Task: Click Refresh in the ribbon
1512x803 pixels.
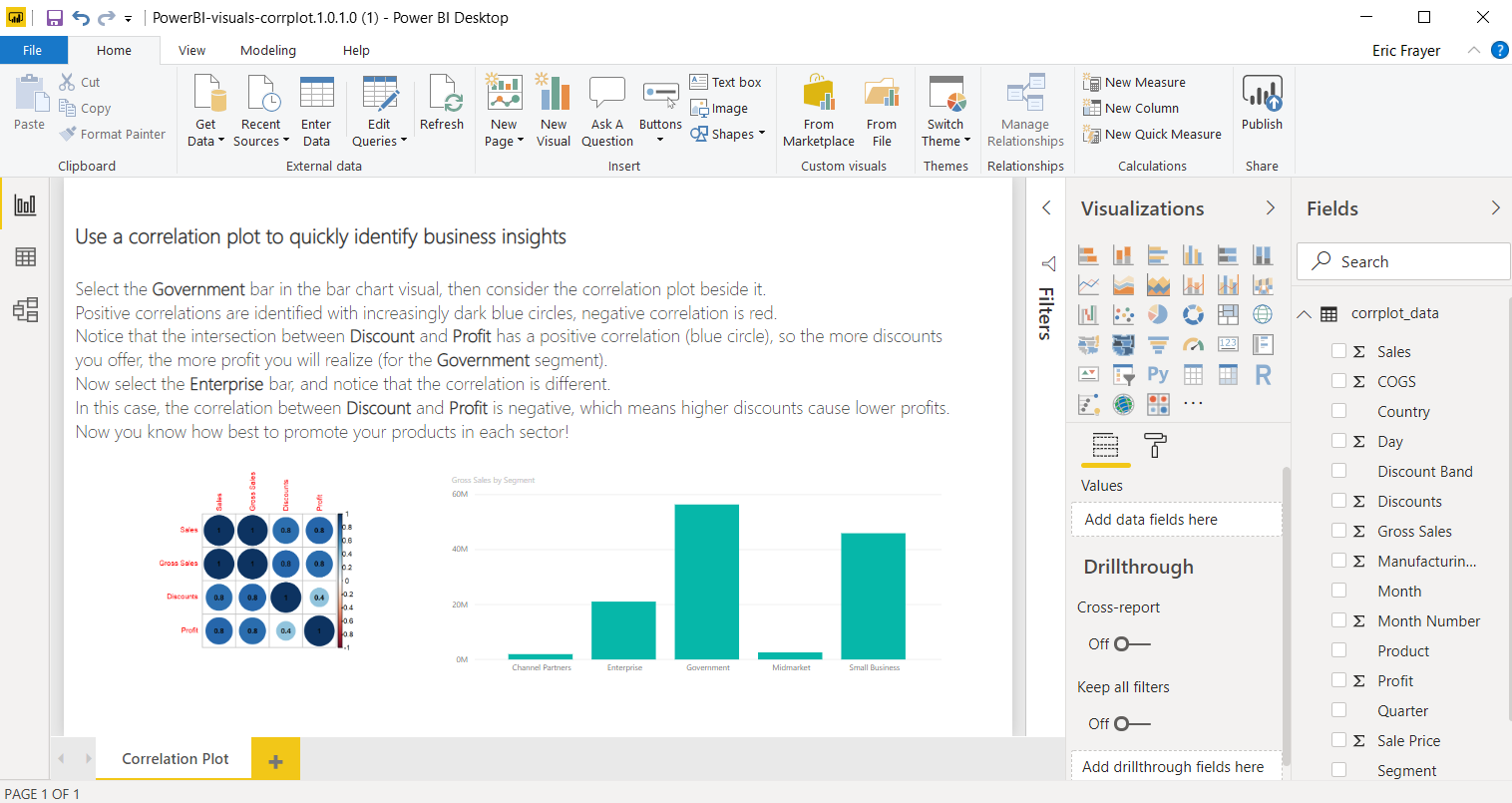Action: pos(442,103)
